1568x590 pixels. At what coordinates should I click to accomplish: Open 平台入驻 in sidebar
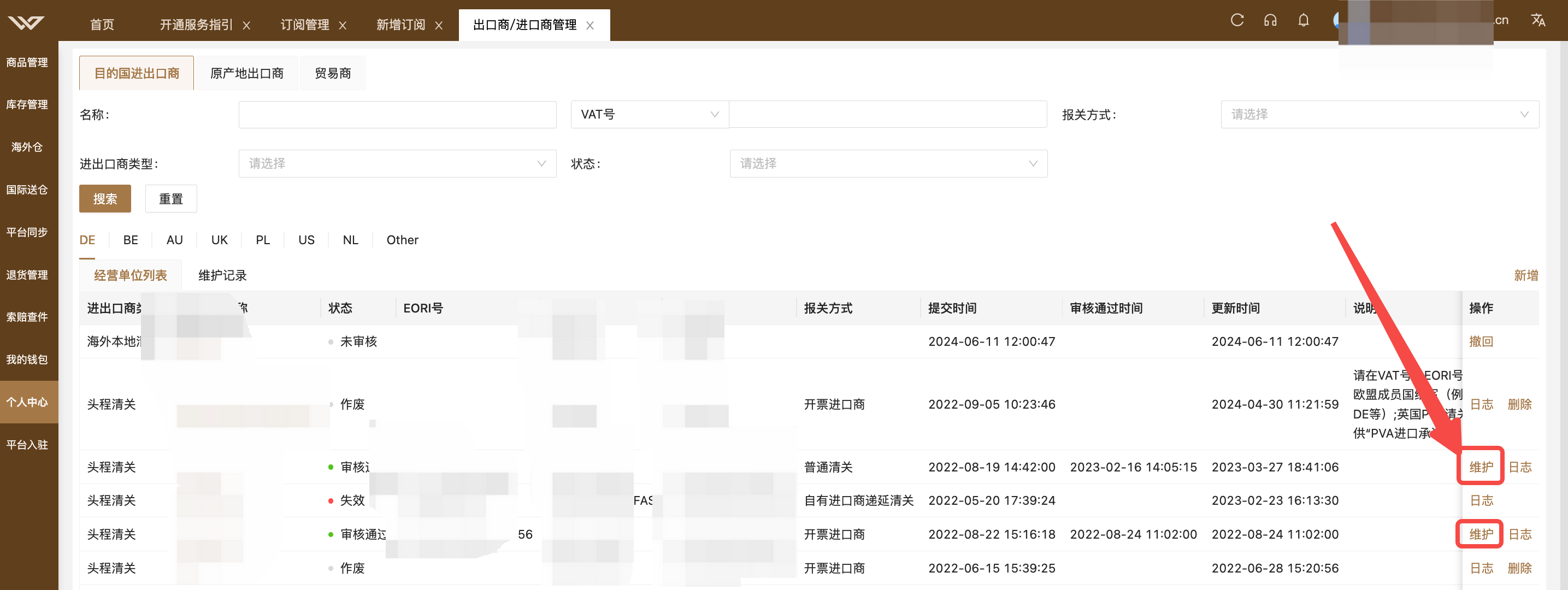point(27,445)
